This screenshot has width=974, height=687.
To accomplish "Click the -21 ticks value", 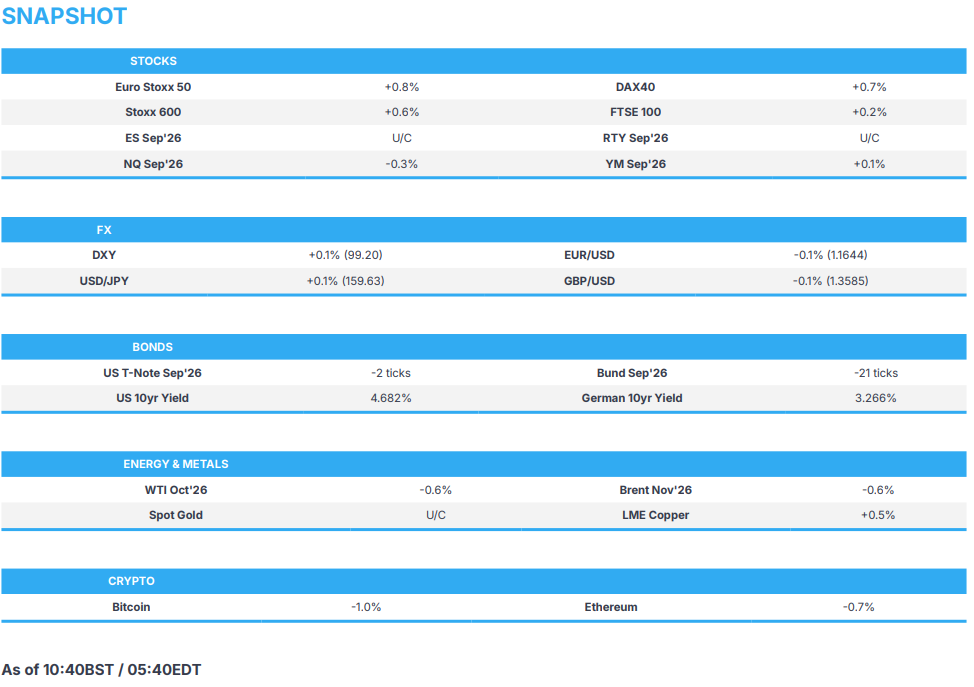I will tap(875, 373).
